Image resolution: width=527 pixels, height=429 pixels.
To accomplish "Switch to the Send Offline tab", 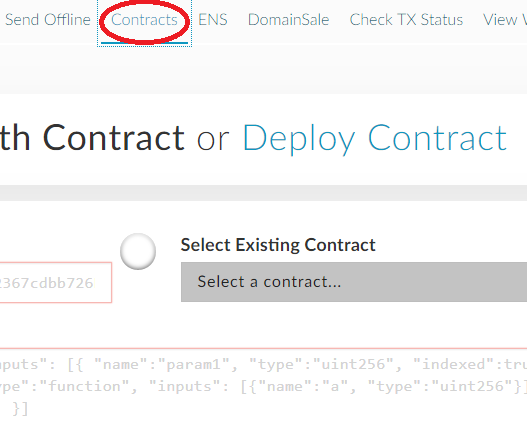I will click(48, 20).
